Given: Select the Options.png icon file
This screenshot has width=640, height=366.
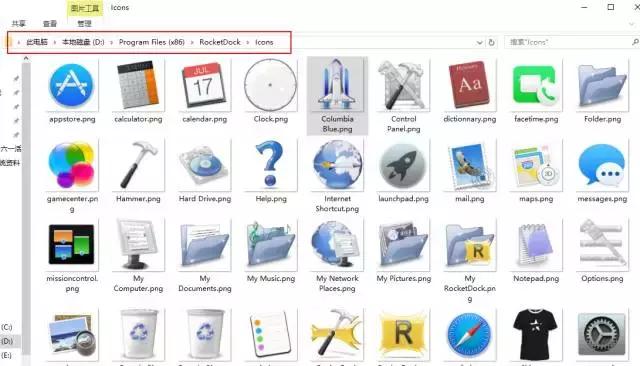Looking at the screenshot, I should [602, 251].
